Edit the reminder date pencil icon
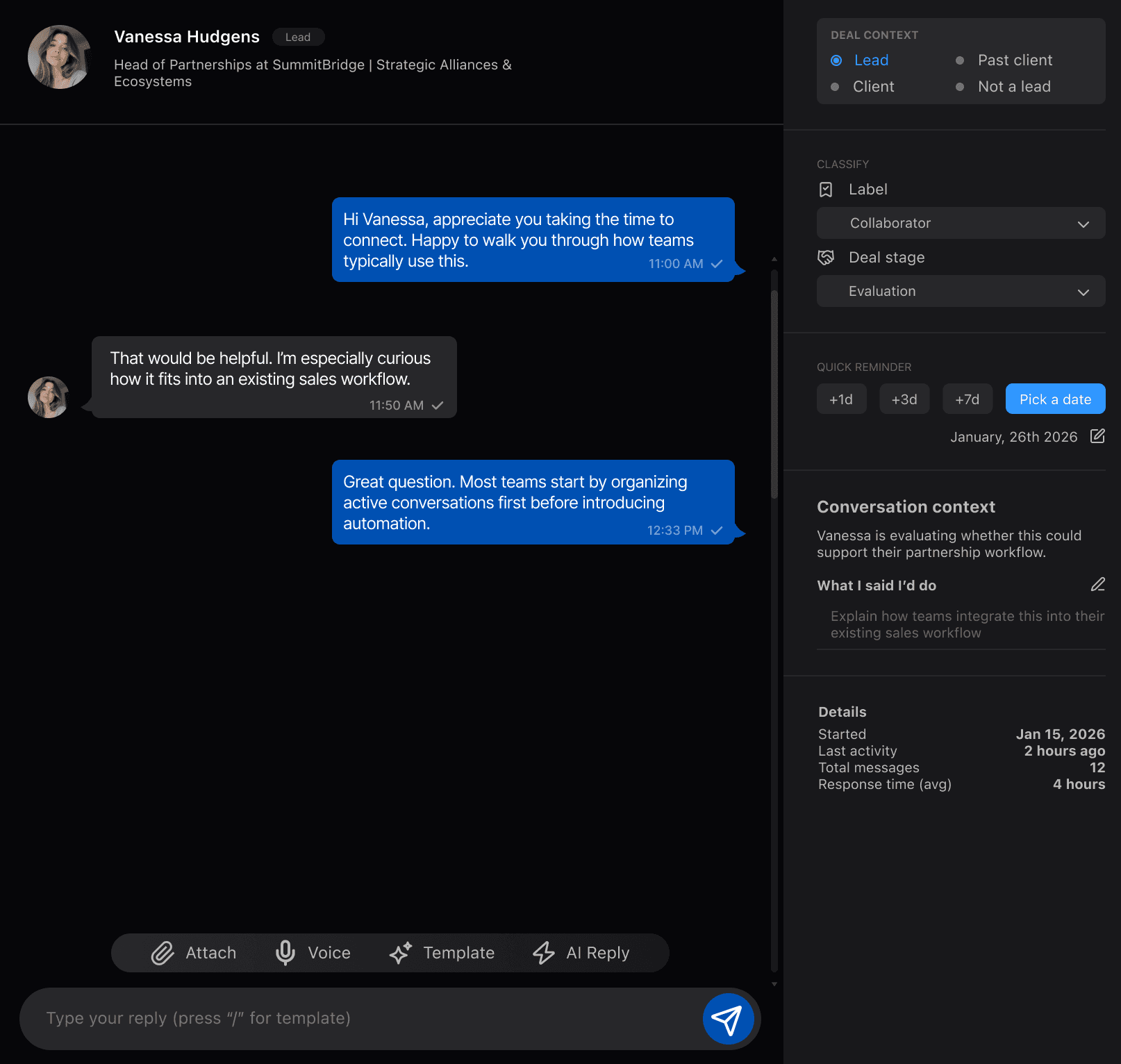 coord(1097,436)
